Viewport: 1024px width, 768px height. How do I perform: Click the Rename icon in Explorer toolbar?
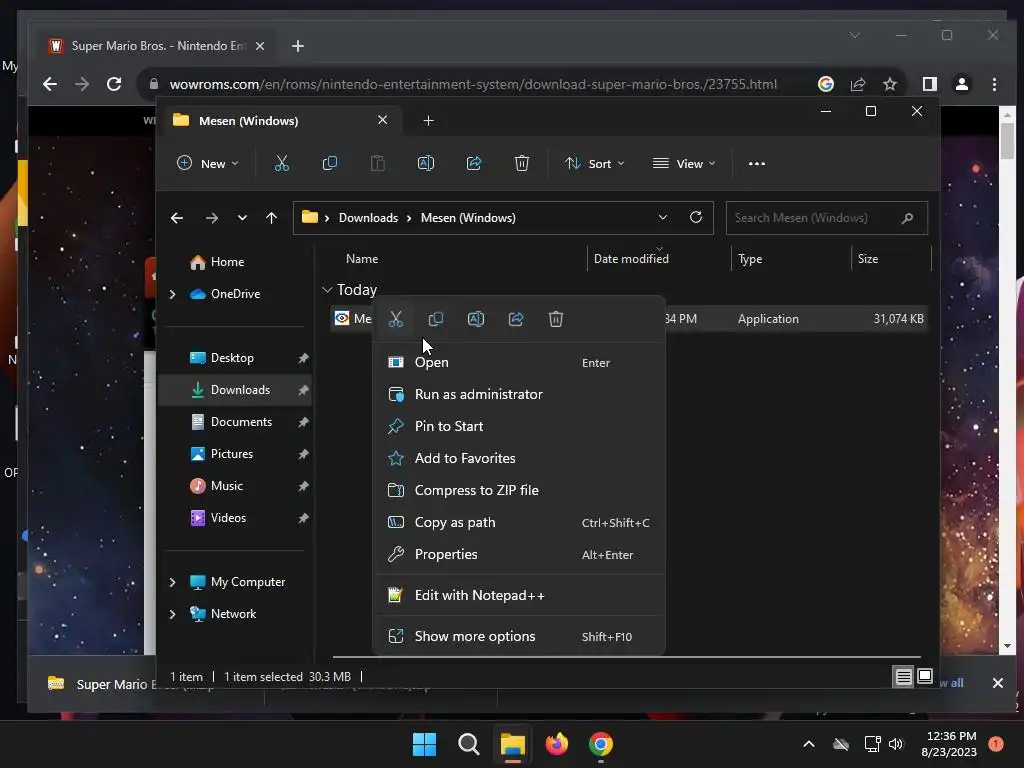426,163
